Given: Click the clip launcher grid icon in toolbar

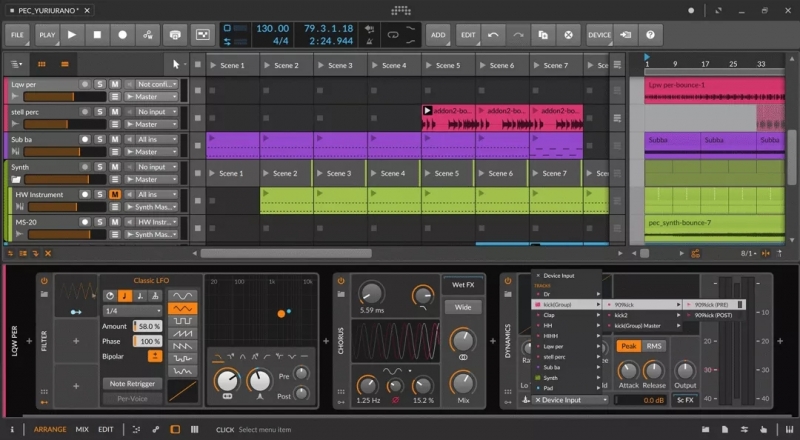Looking at the screenshot, I should tap(203, 35).
